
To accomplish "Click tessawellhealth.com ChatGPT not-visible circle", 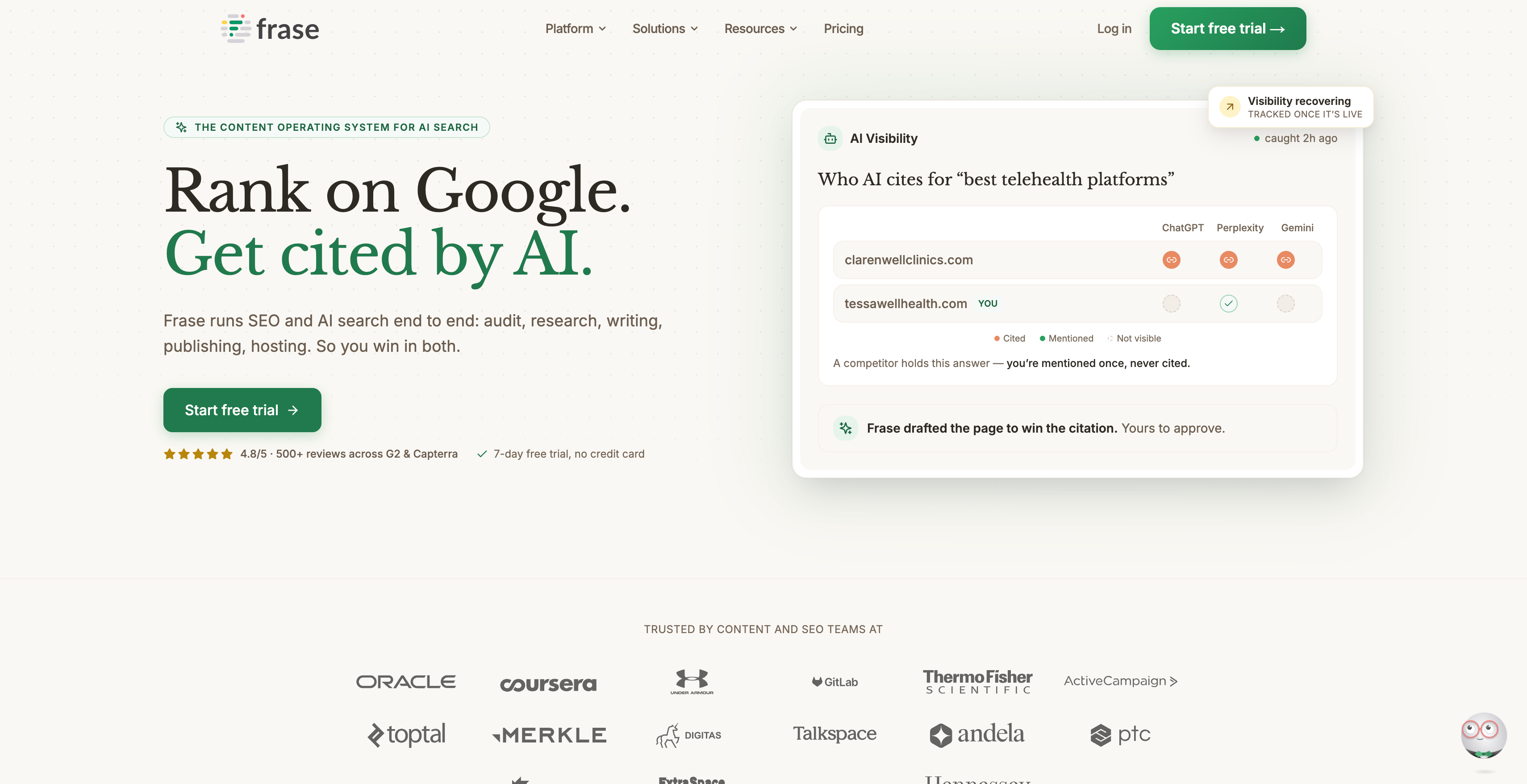I will (1171, 304).
